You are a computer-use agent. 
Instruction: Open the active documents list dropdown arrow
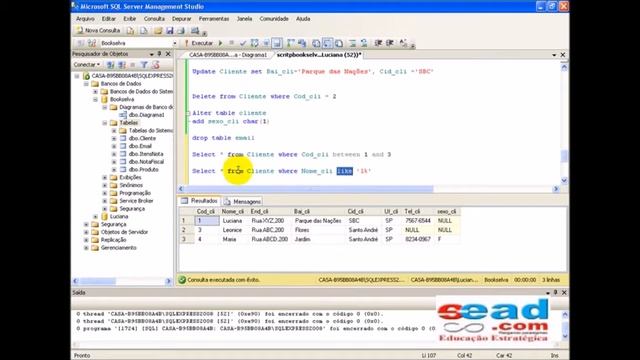554,55
